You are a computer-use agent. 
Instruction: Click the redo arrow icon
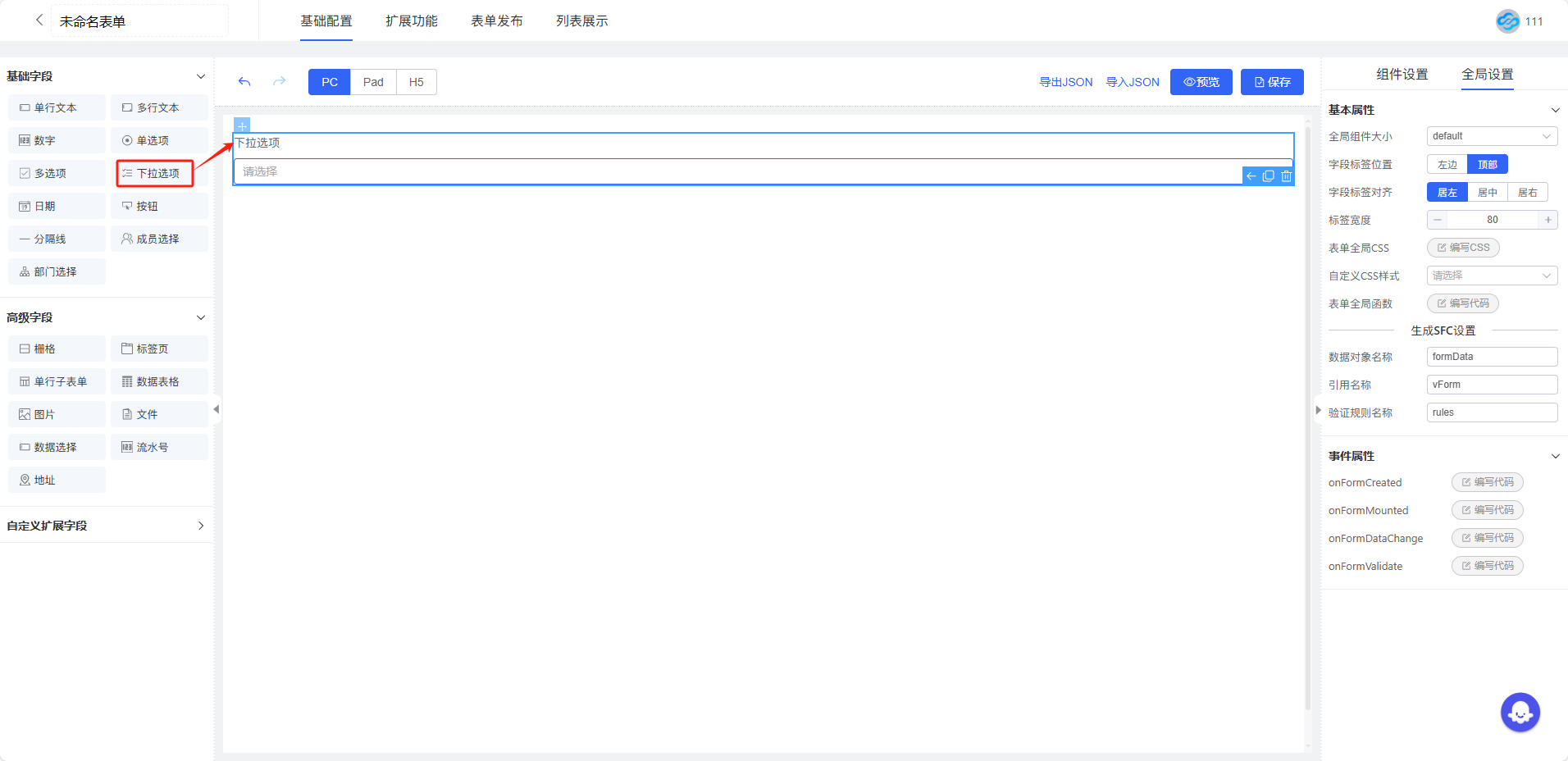(x=280, y=82)
